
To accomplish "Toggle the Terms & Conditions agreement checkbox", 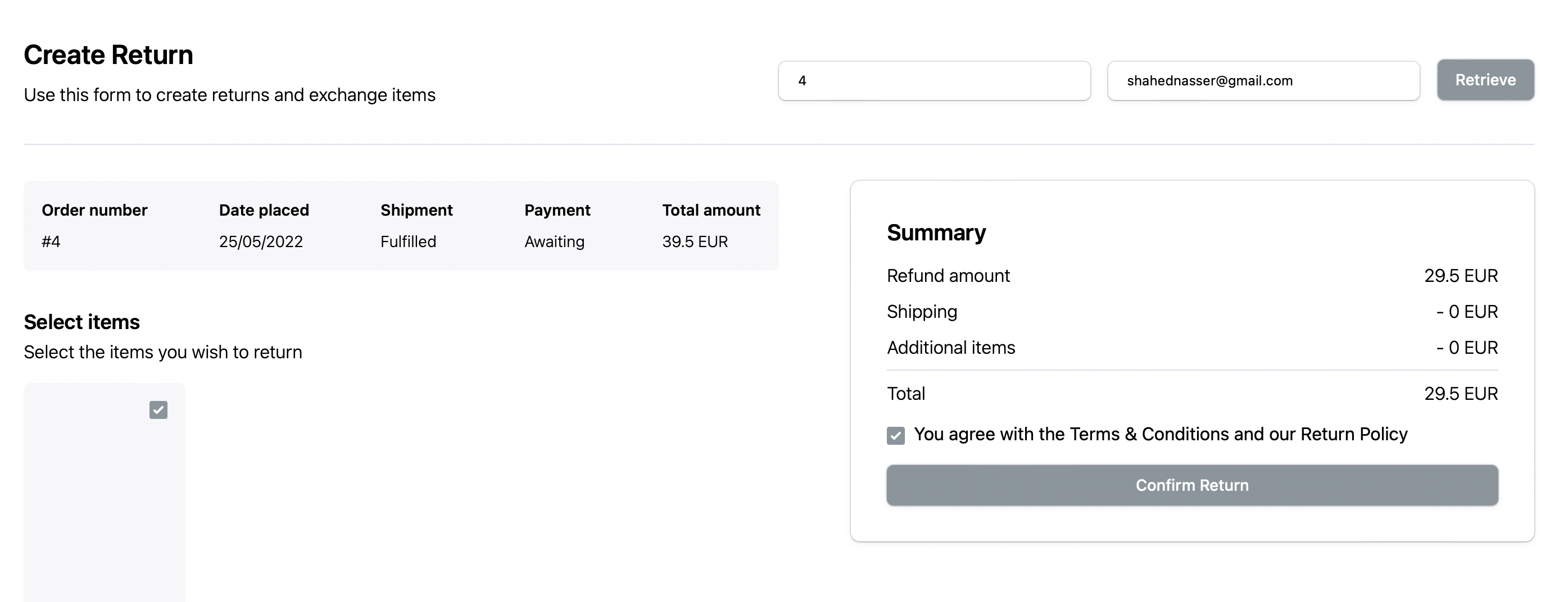I will (895, 435).
